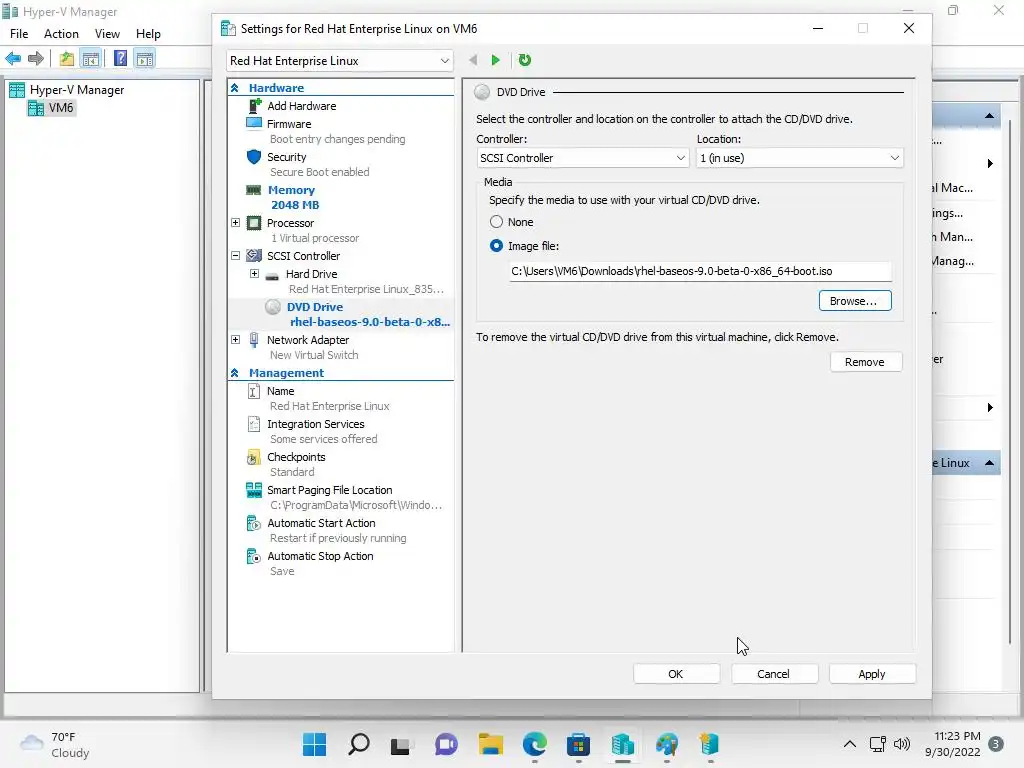This screenshot has width=1024, height=768.
Task: Click the Cancel button
Action: [774, 674]
